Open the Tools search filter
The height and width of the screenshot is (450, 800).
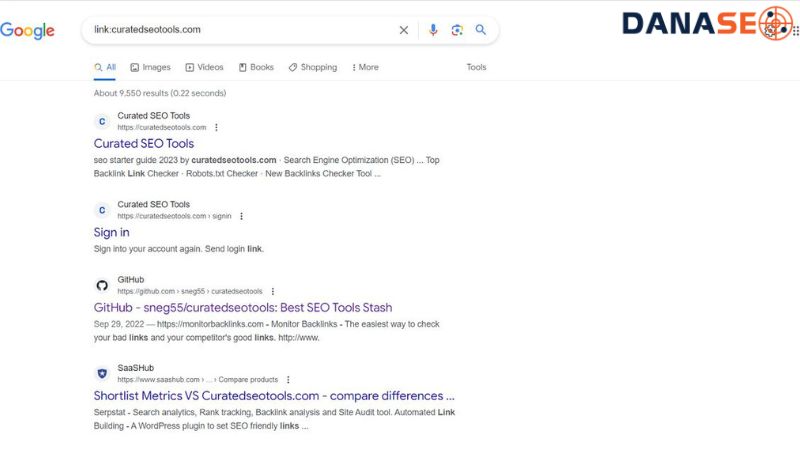476,67
